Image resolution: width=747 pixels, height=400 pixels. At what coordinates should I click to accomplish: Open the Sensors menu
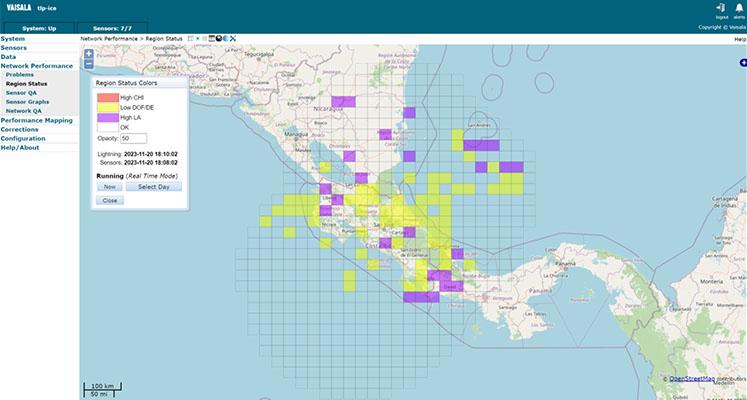[x=14, y=48]
